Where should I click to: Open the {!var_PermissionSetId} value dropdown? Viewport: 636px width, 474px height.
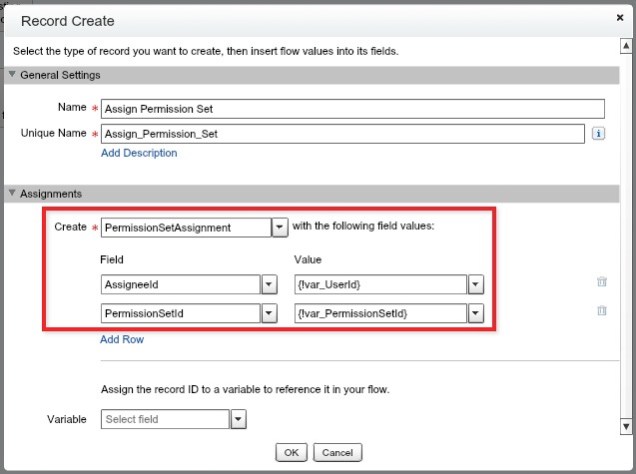point(475,314)
